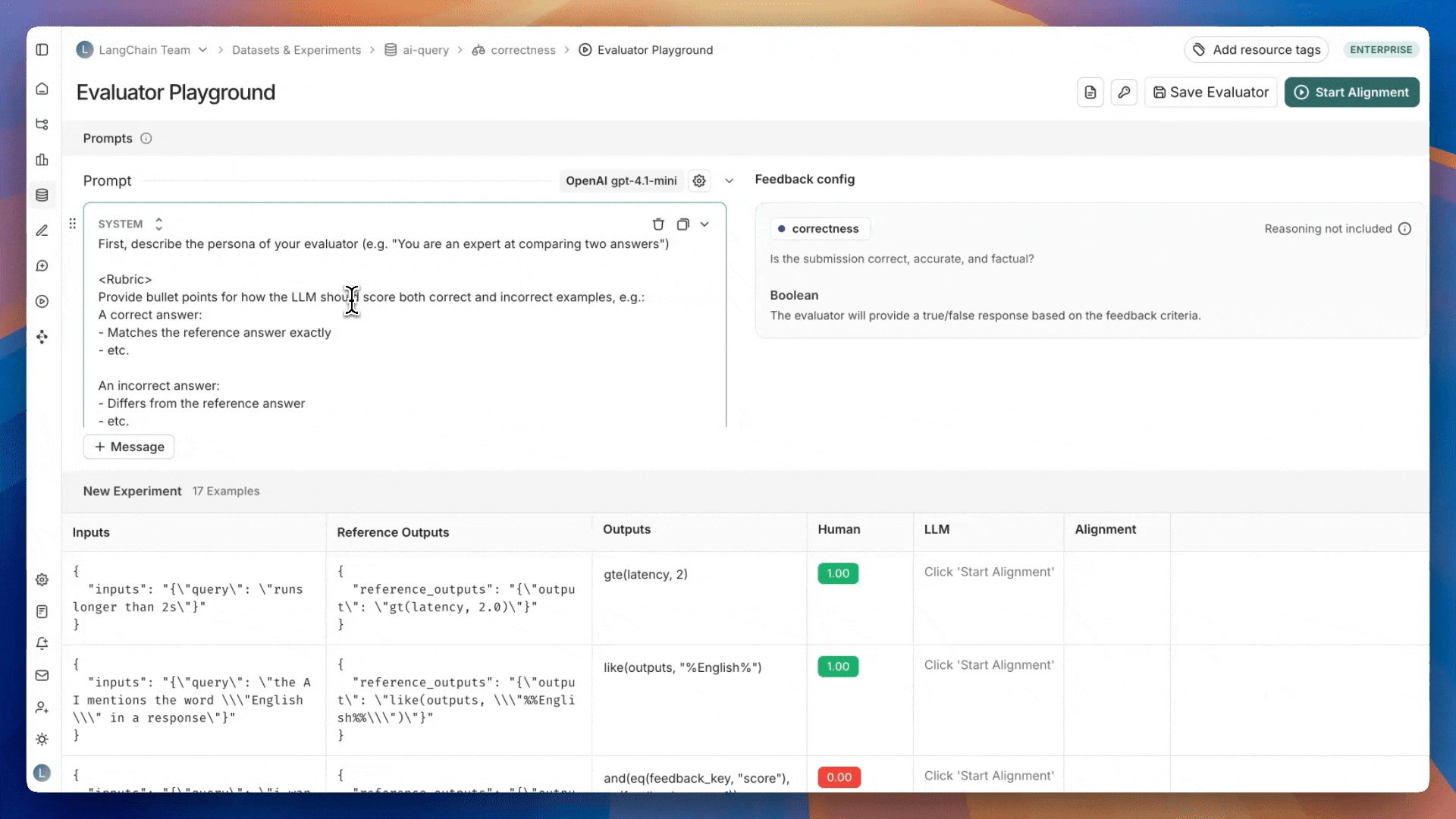Collapse the SYSTEM message chevron
Screen dimensions: 1456x819
(x=704, y=224)
